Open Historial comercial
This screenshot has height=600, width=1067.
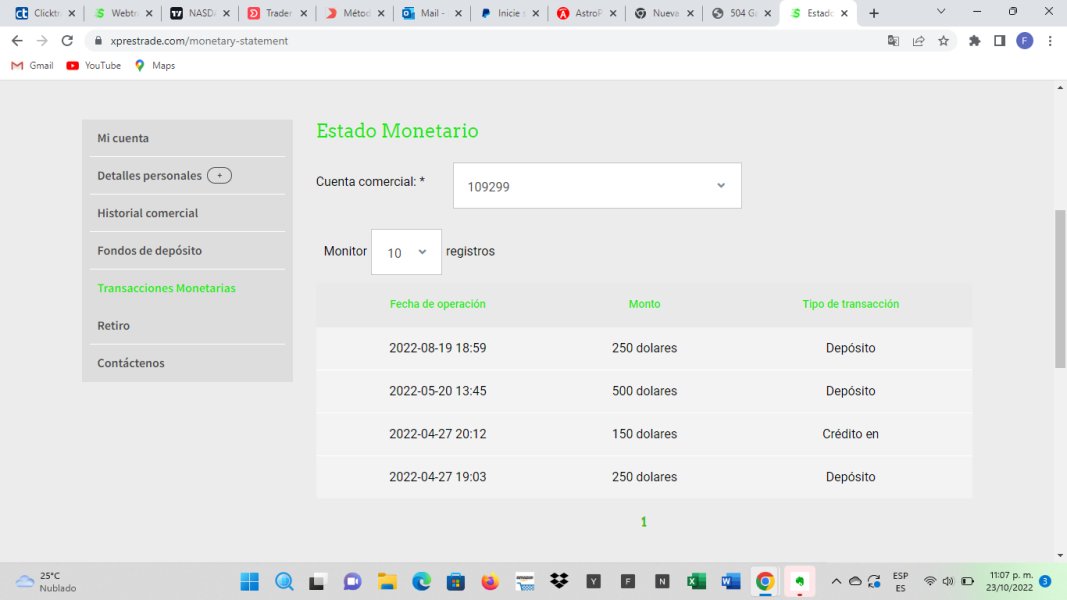(148, 213)
